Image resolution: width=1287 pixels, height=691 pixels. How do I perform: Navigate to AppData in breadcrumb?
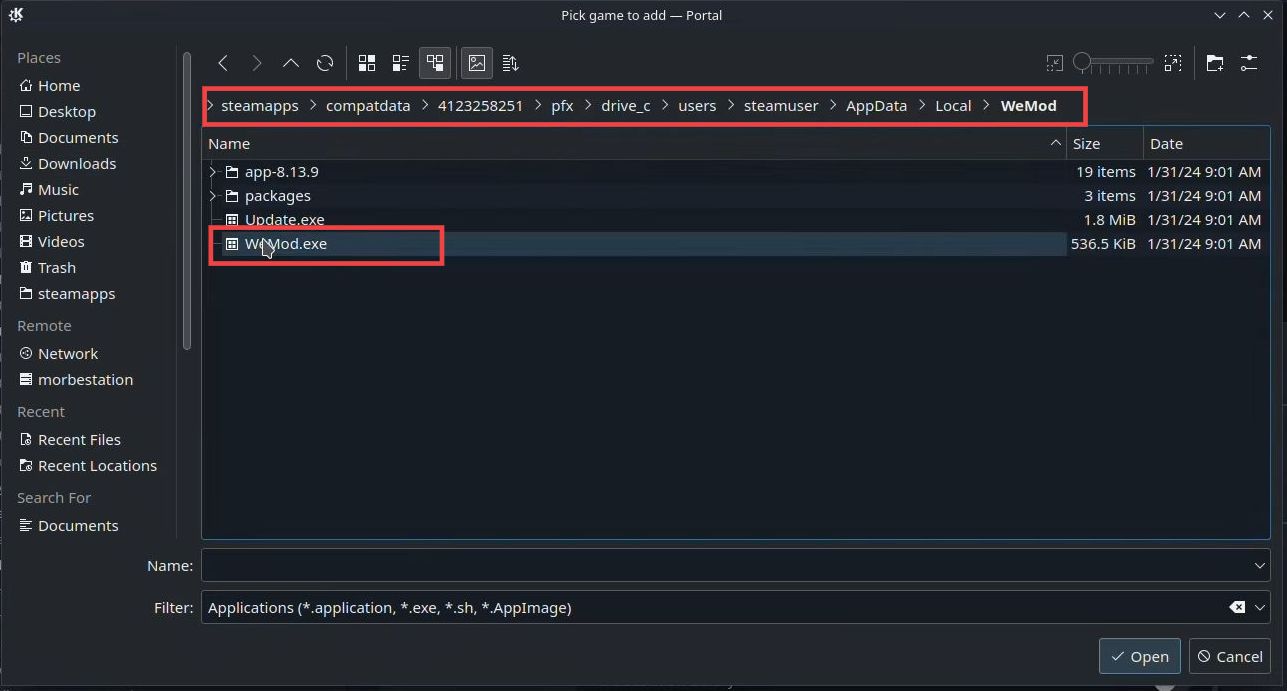[x=877, y=105]
